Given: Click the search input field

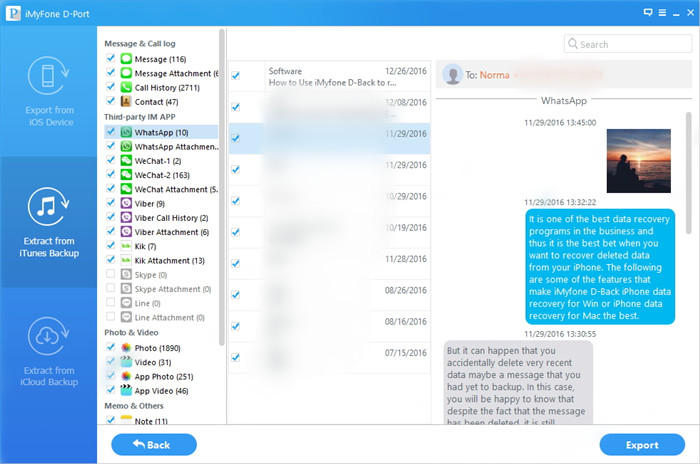Looking at the screenshot, I should pos(628,44).
